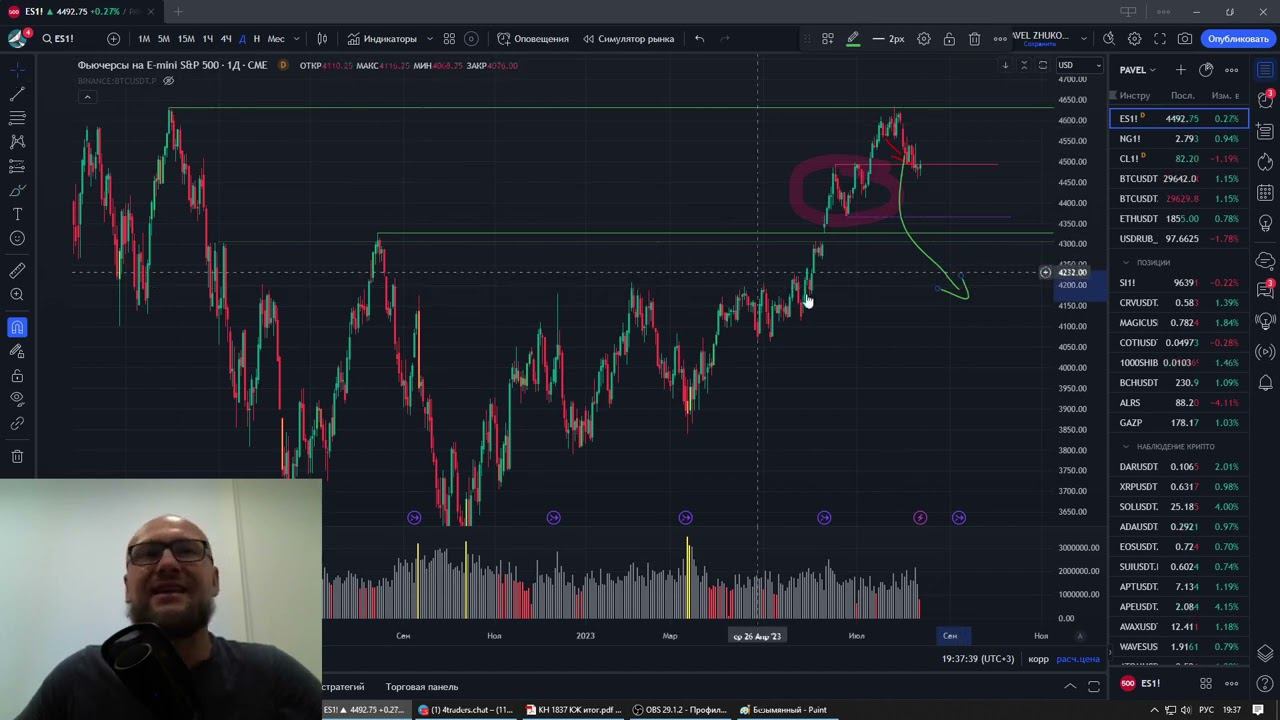This screenshot has width=1280, height=720.
Task: Open Paint from the Windows taskbar
Action: pyautogui.click(x=785, y=710)
